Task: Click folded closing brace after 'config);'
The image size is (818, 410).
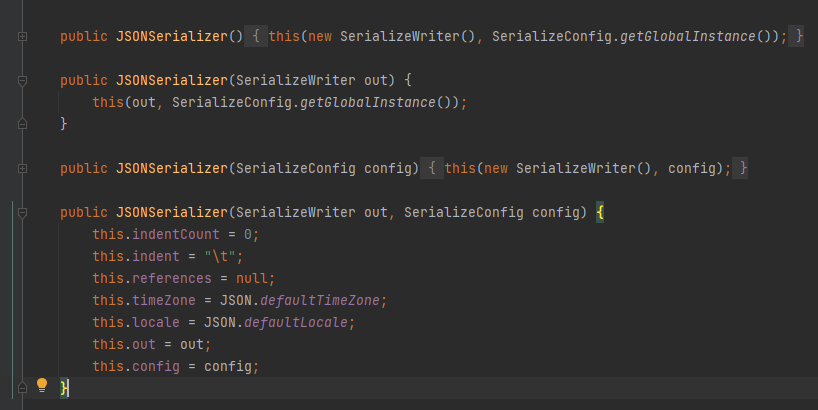Action: click(x=742, y=168)
